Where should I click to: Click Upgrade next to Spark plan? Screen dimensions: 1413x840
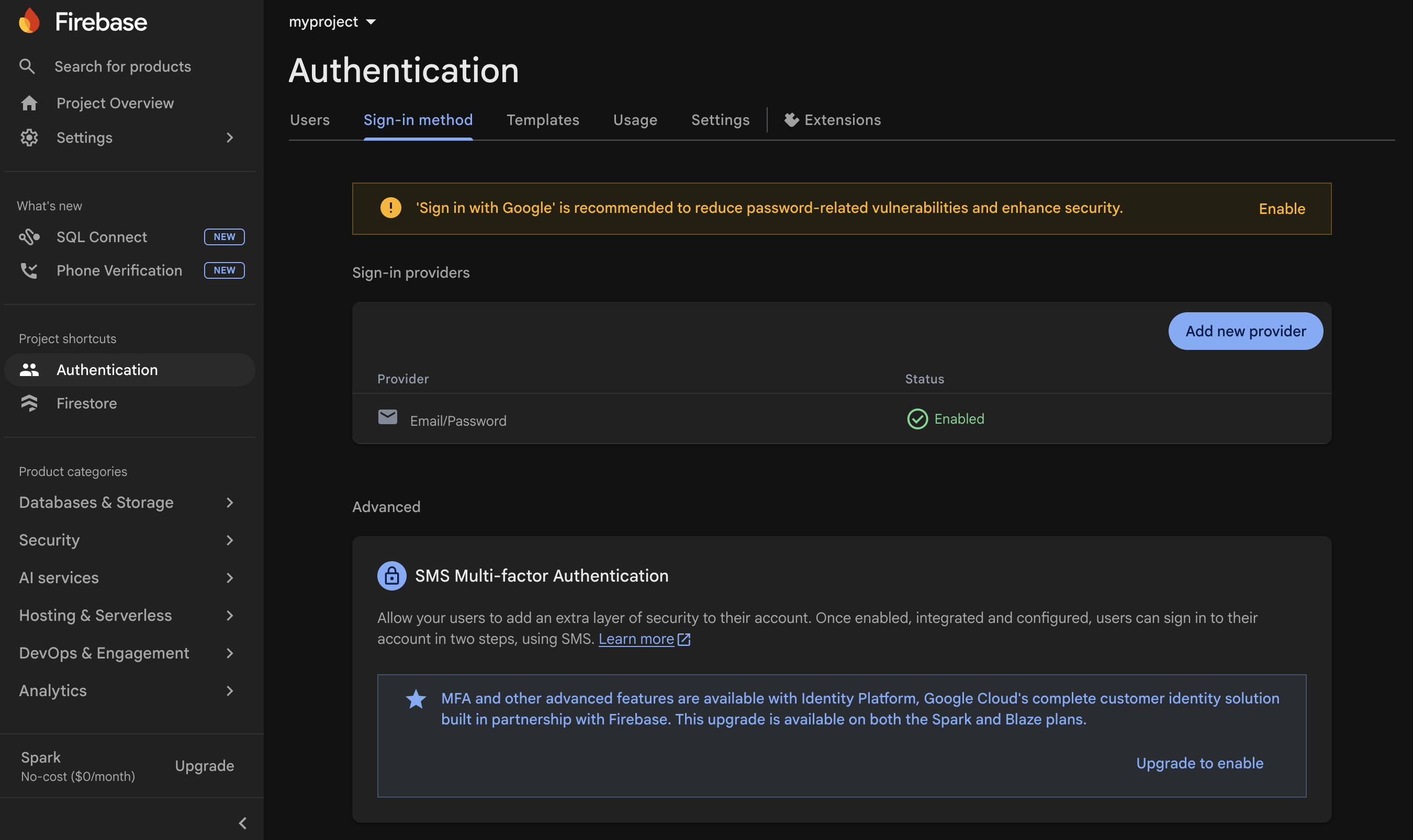[205, 766]
